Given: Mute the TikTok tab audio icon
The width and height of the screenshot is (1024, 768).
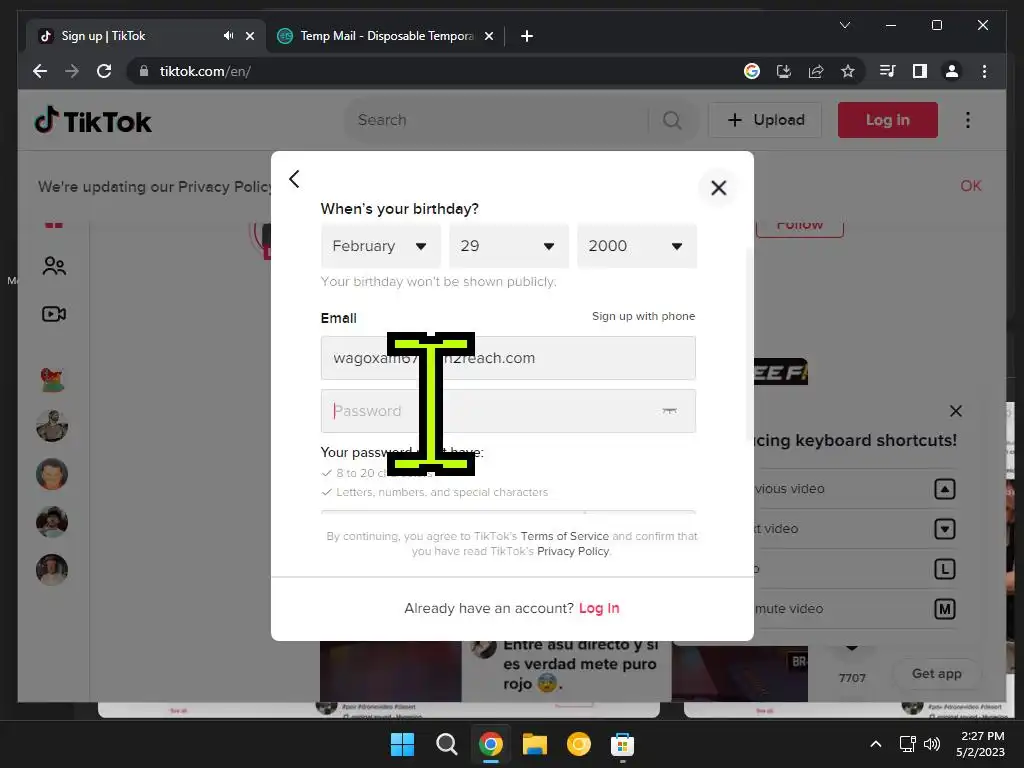Looking at the screenshot, I should (x=228, y=36).
